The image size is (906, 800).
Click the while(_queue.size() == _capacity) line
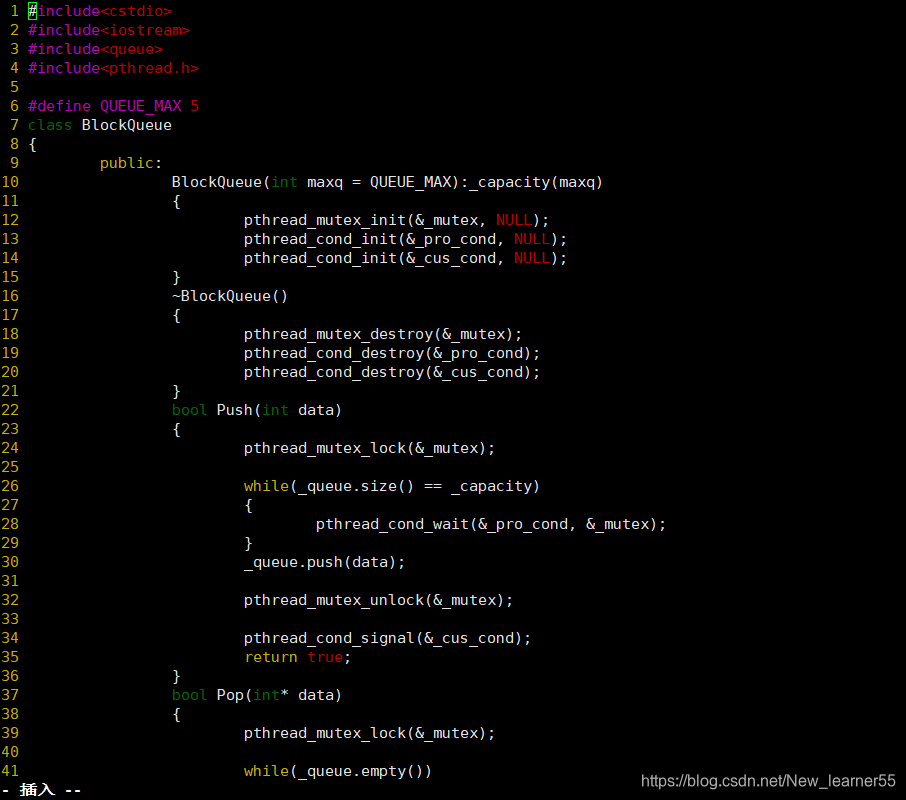click(392, 486)
